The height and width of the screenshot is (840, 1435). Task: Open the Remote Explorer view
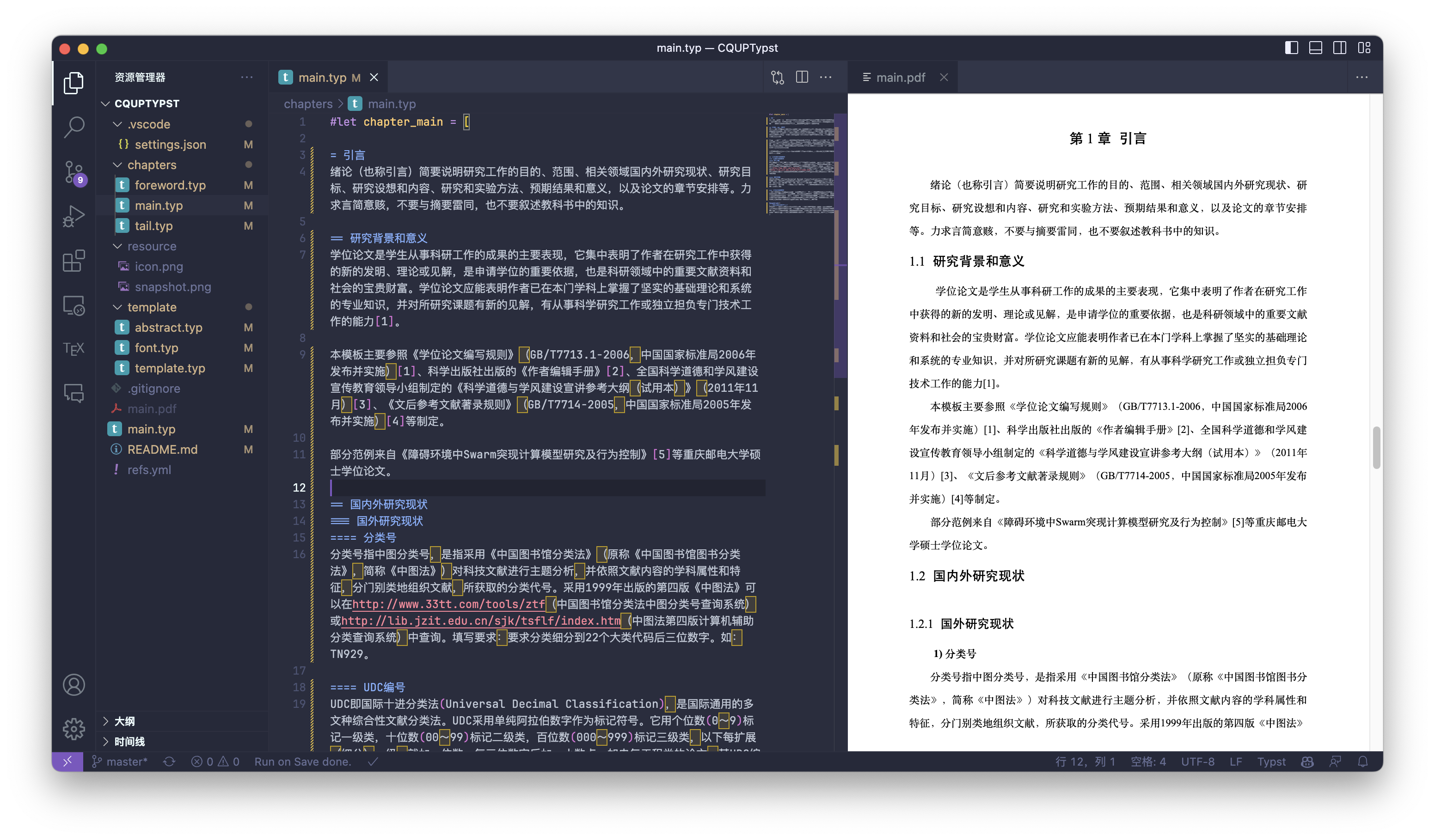coord(74,305)
